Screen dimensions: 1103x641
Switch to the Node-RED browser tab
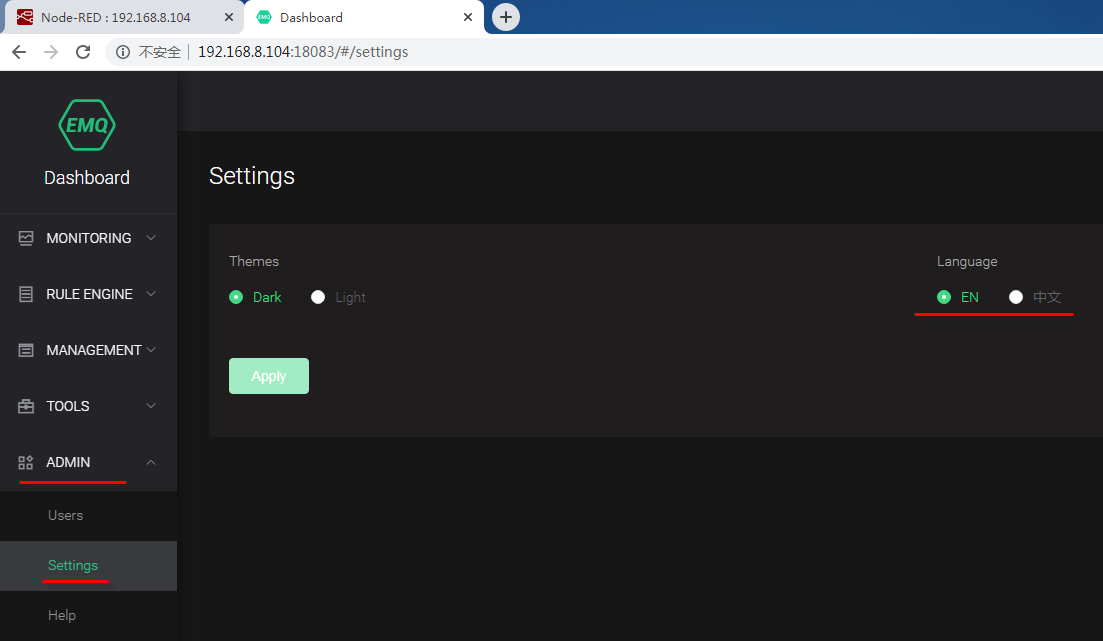pos(115,17)
